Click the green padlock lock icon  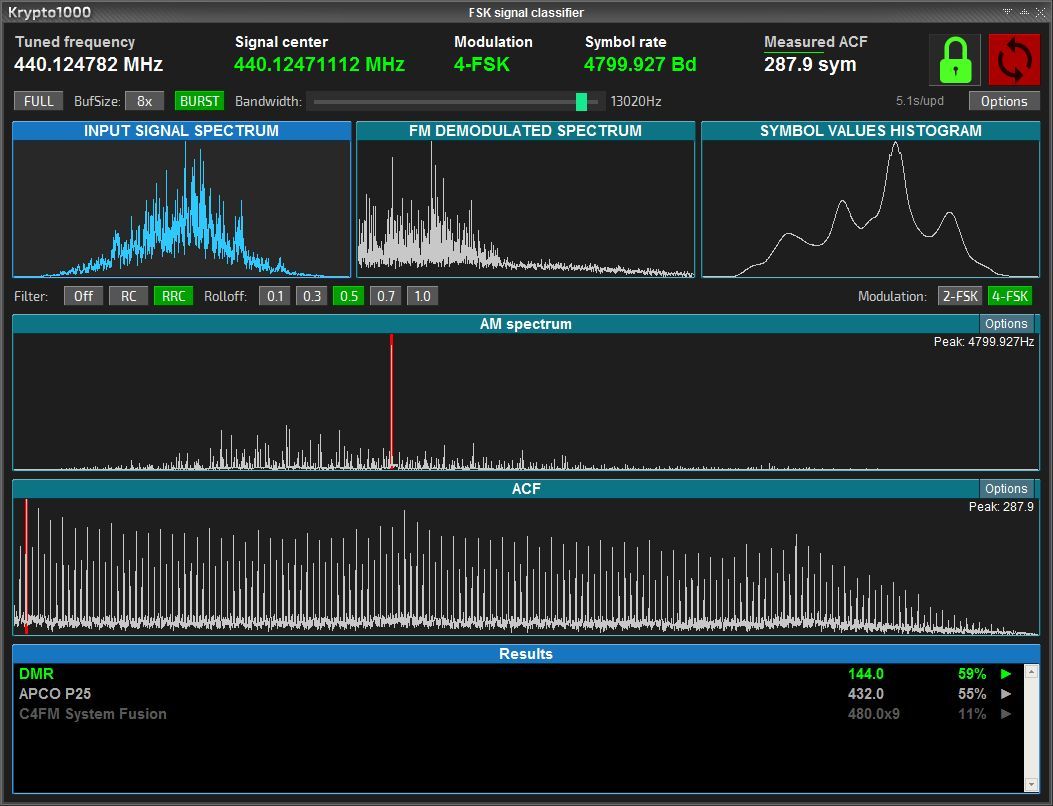954,60
